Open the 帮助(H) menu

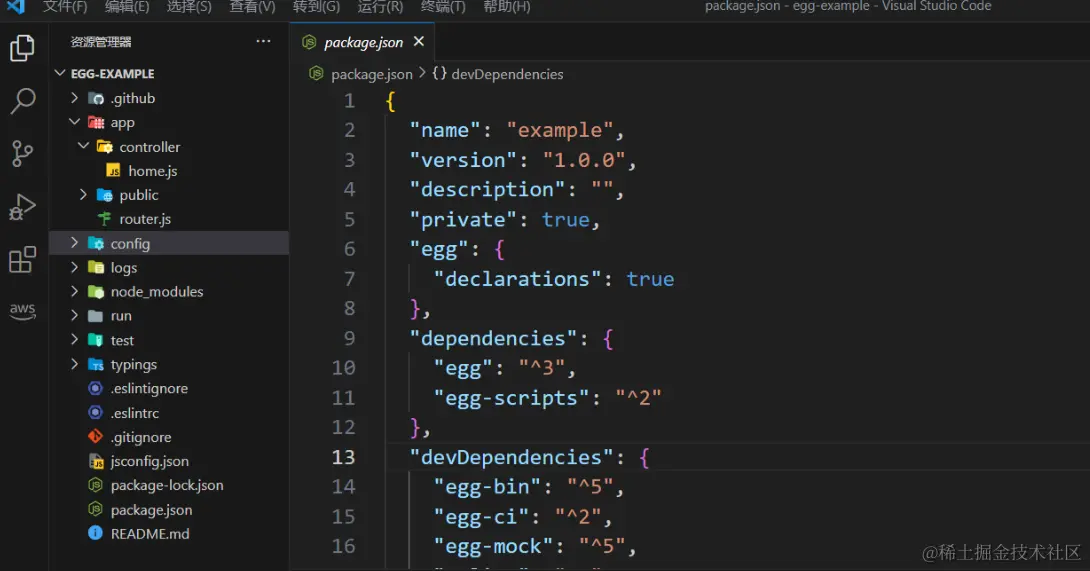[x=507, y=7]
